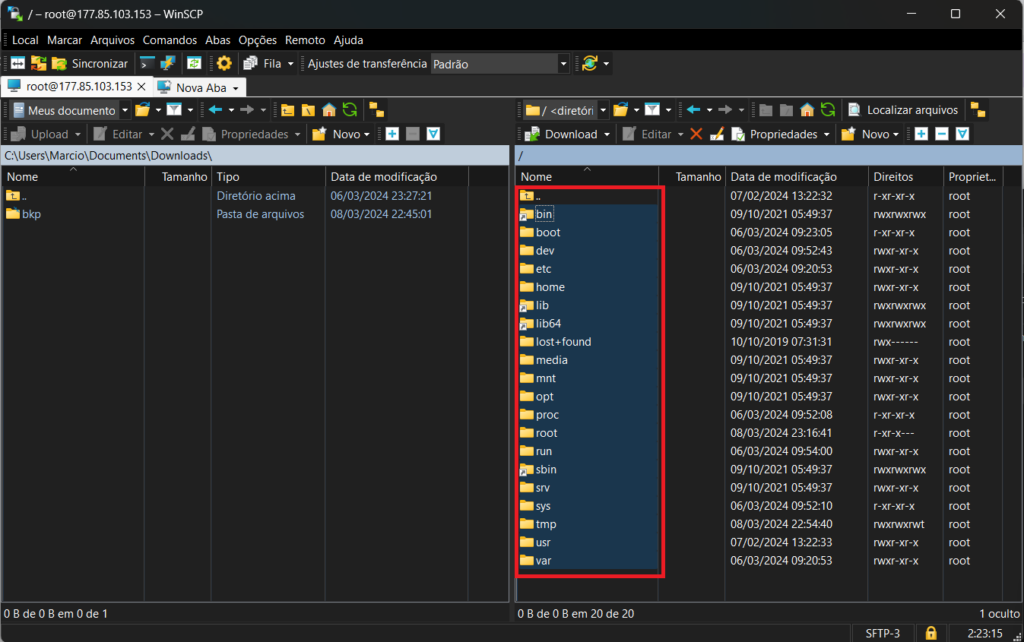1024x642 pixels.
Task: Expand the remote Novo dropdown arrow
Action: 895,135
